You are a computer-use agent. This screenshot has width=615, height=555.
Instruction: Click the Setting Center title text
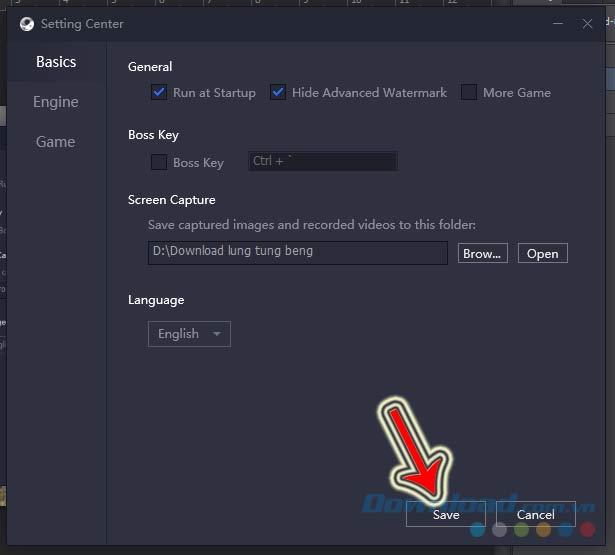(83, 24)
